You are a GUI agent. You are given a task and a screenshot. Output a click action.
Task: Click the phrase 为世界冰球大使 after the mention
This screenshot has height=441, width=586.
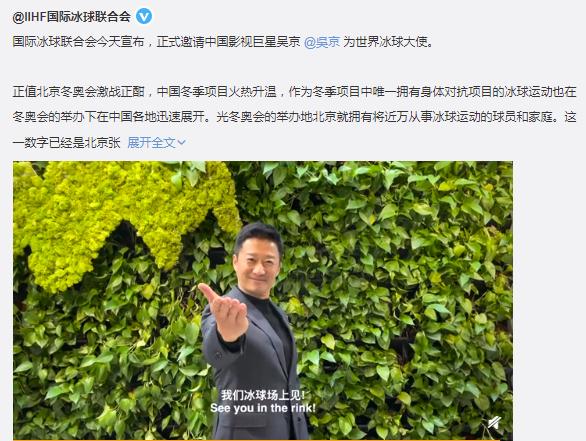pos(388,42)
